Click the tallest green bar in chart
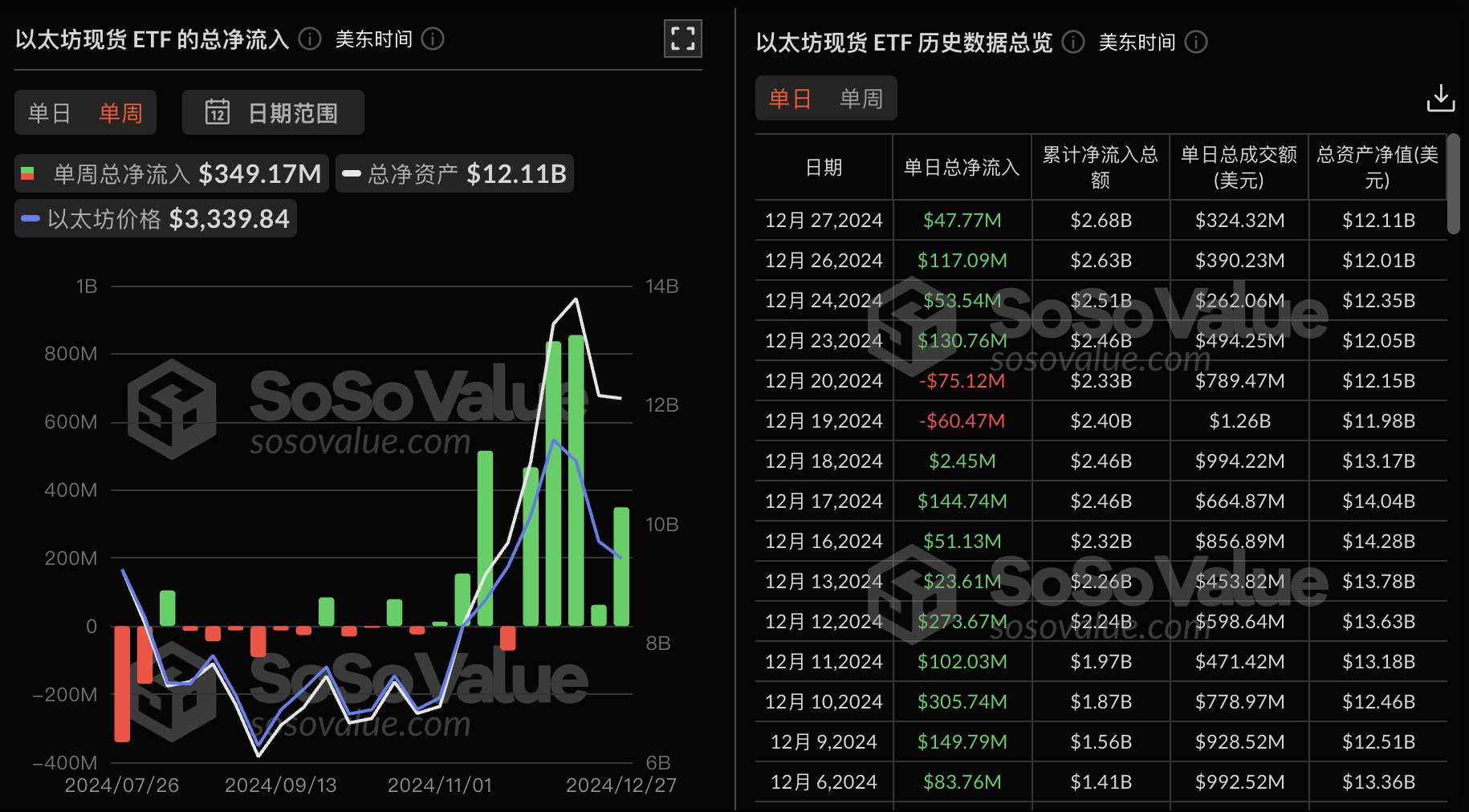Image resolution: width=1469 pixels, height=812 pixels. 576,481
